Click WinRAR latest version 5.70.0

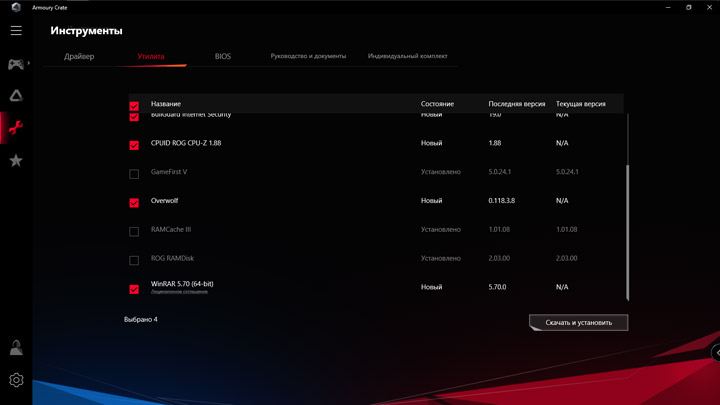497,287
